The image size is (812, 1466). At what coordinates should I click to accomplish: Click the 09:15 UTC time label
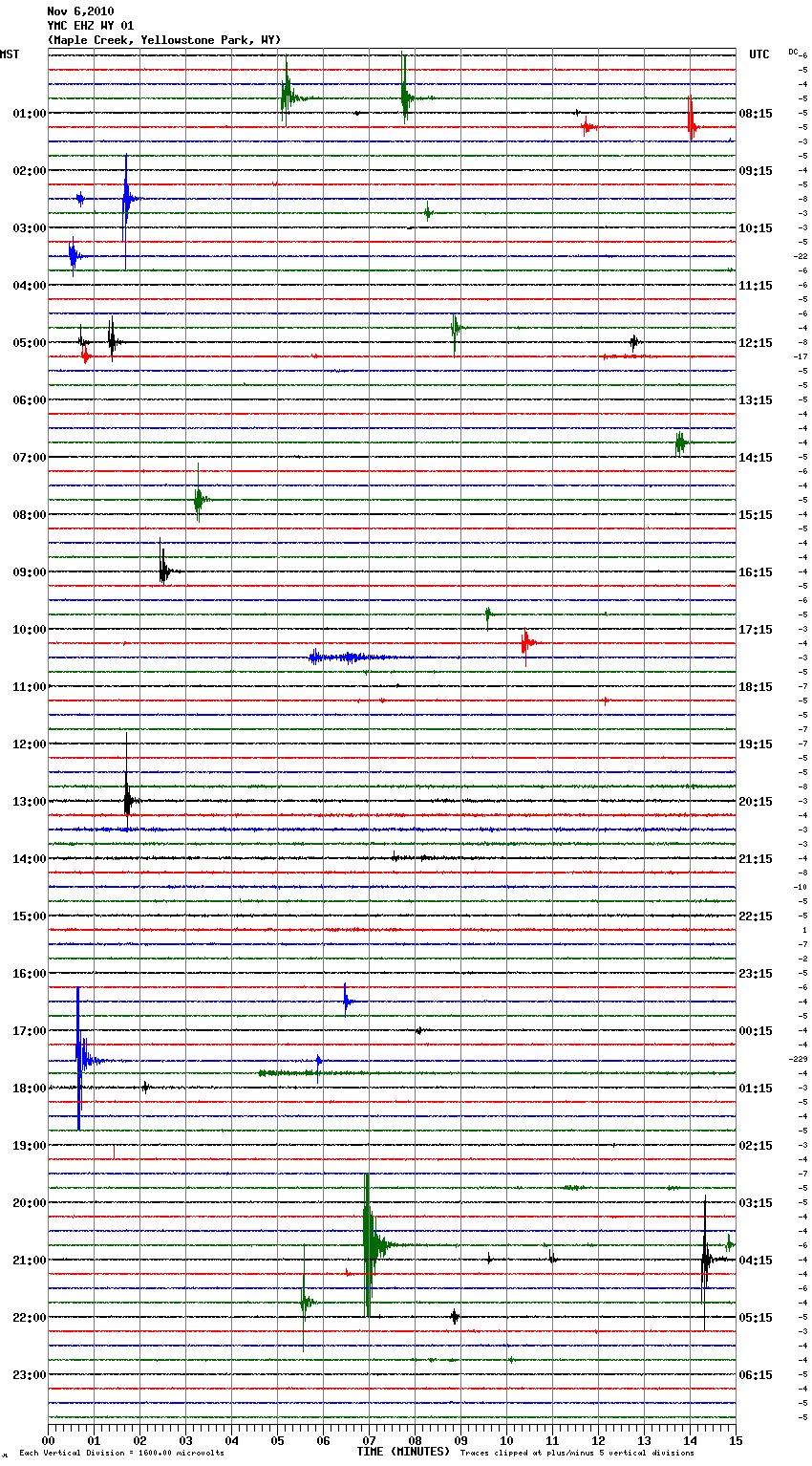(756, 171)
